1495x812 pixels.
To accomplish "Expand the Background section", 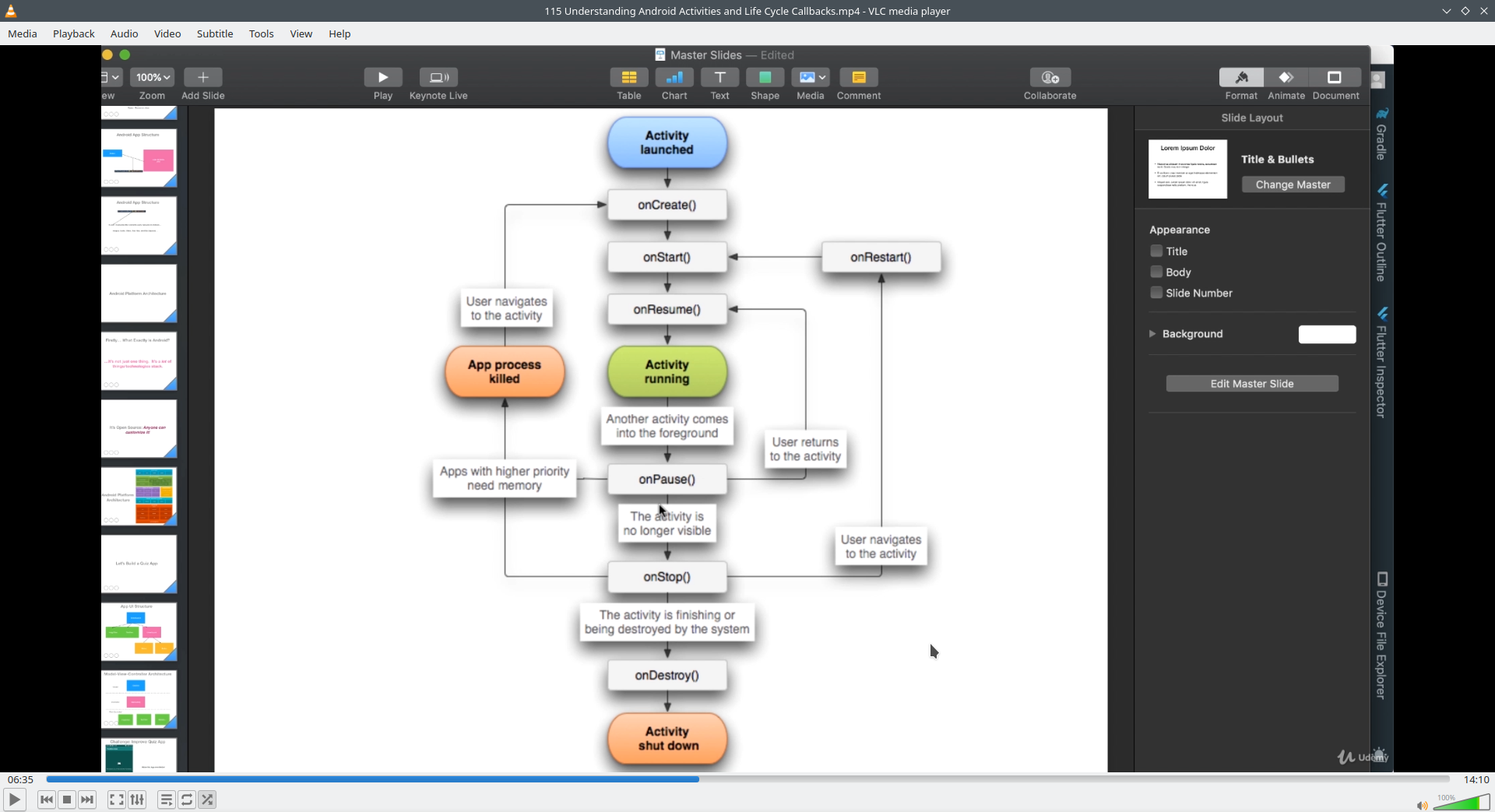I will click(1152, 334).
